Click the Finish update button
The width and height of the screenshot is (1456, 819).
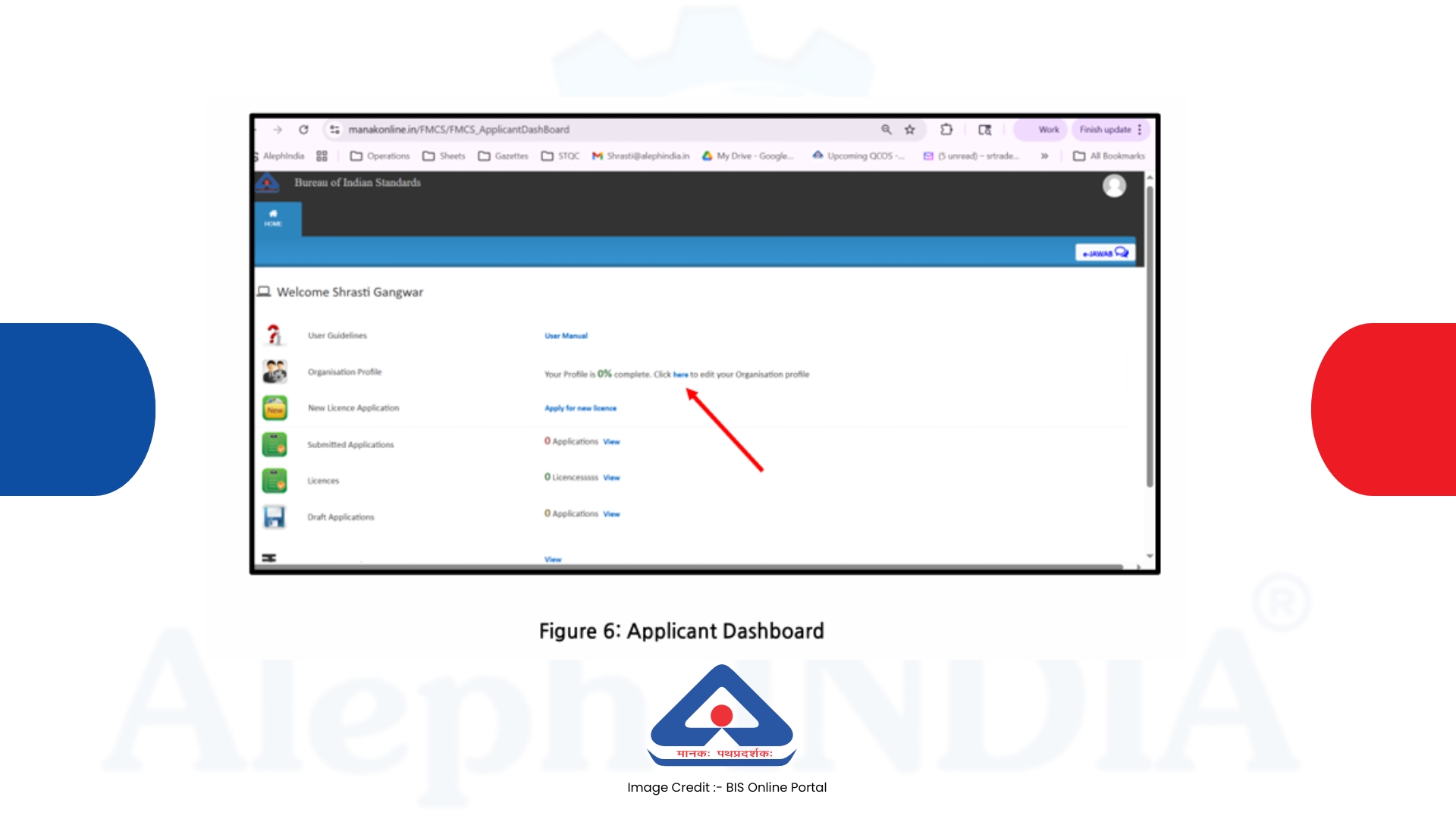[x=1110, y=130]
